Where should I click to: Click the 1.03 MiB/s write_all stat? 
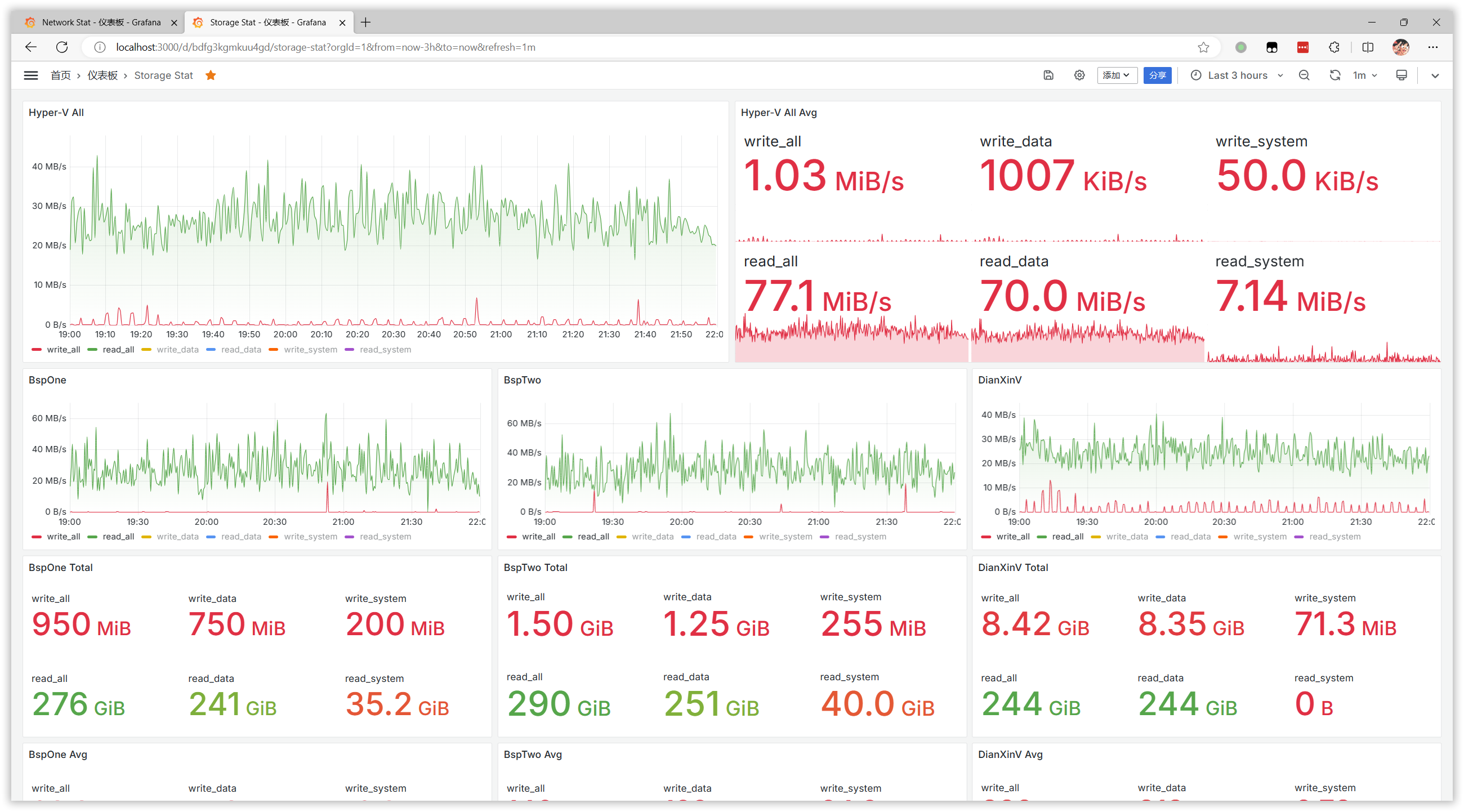coord(823,176)
